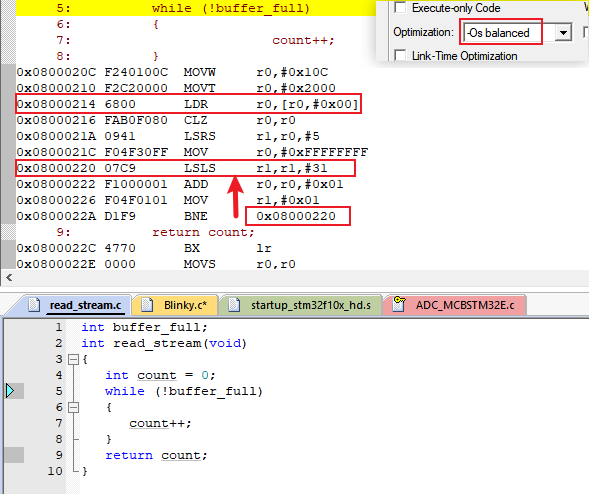This screenshot has height=494, width=589.
Task: Click the read_stream.c tab file icon
Action: (x=34, y=305)
